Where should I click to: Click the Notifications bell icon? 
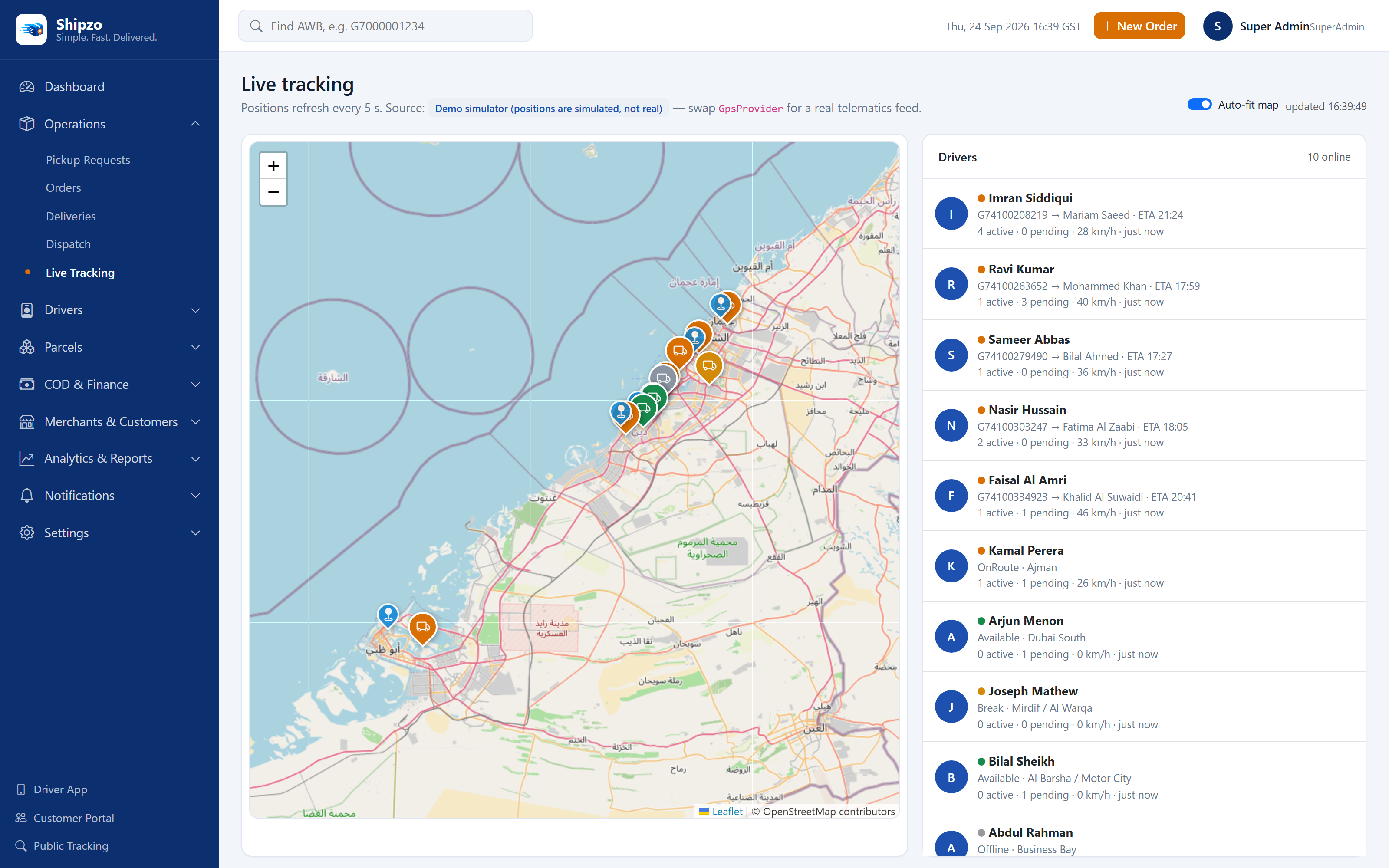point(26,496)
